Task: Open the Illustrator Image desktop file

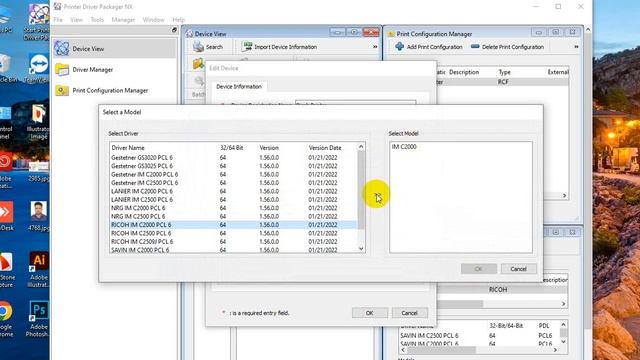Action: click(x=38, y=122)
